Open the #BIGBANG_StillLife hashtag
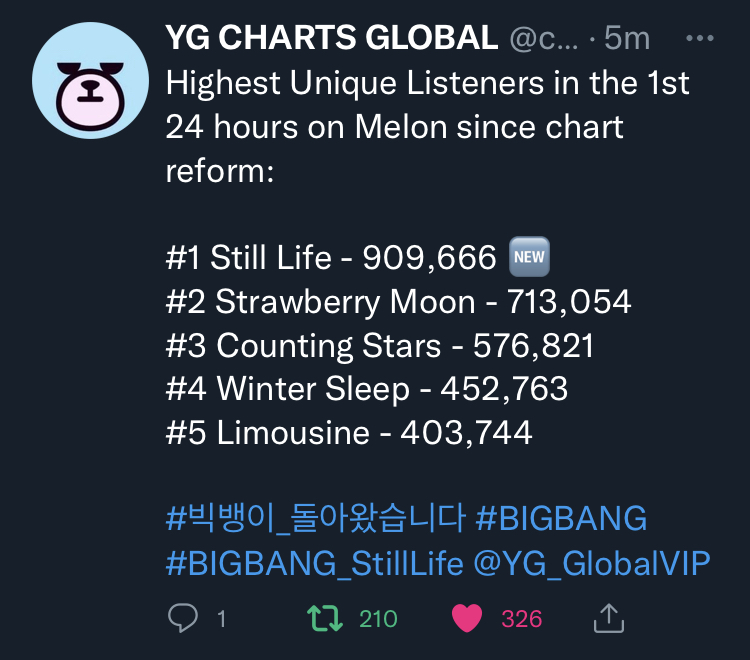 (314, 562)
